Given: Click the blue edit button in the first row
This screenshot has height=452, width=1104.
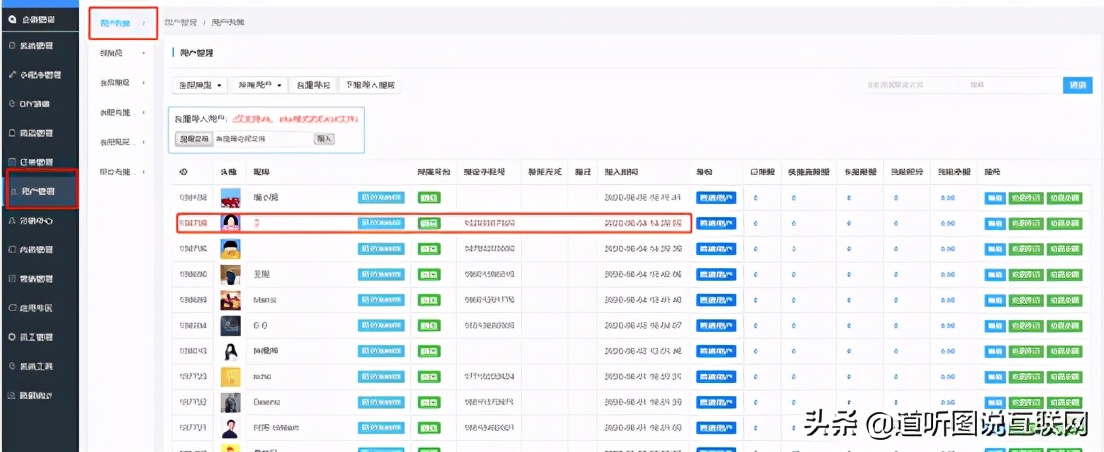Looking at the screenshot, I should (x=994, y=198).
